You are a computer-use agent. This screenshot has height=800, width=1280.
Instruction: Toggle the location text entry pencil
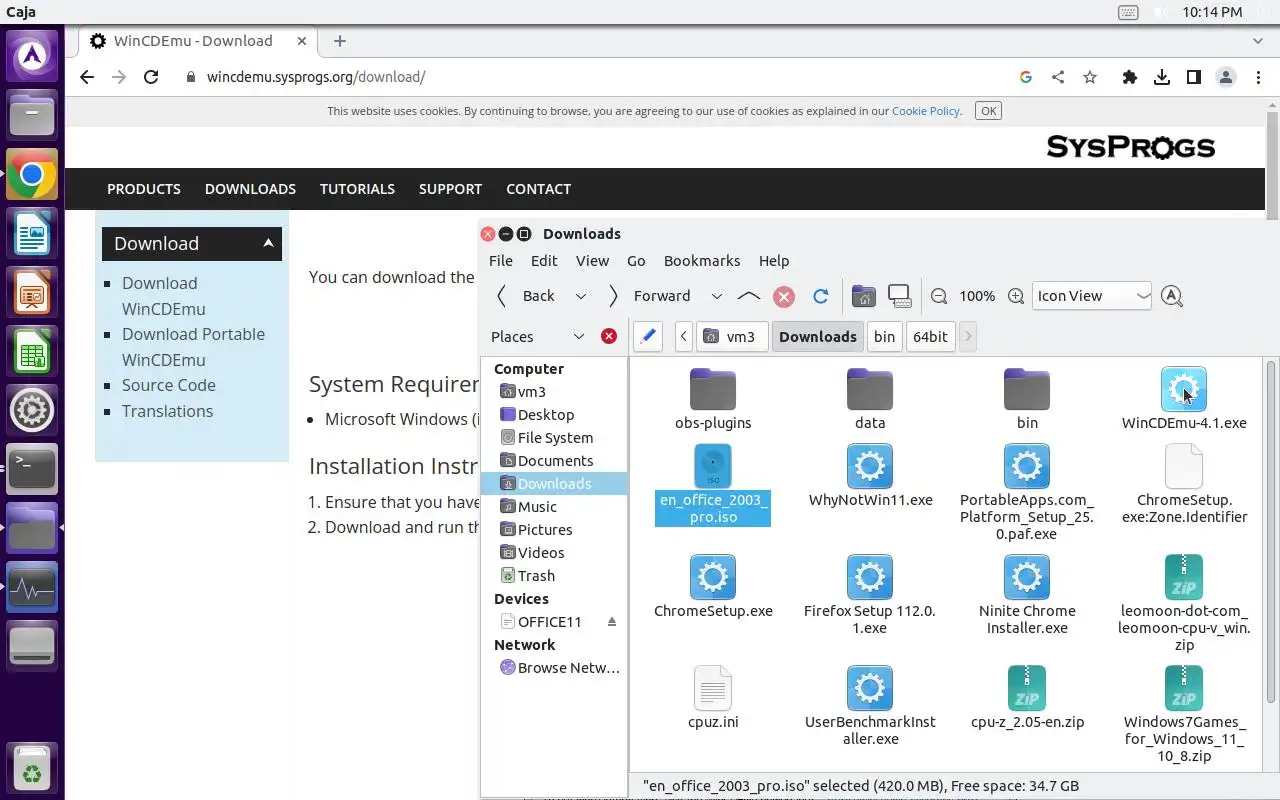[648, 336]
